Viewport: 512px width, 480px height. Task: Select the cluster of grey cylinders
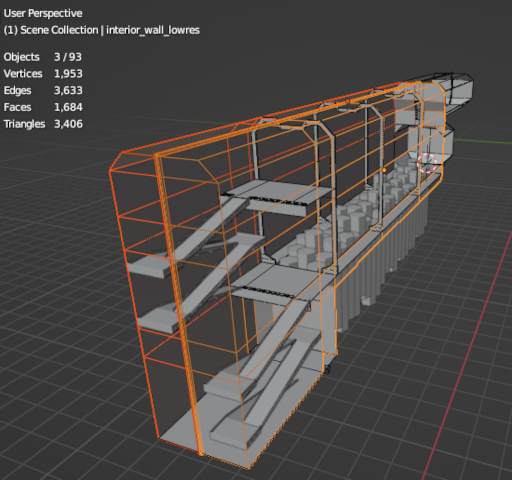coord(350,220)
